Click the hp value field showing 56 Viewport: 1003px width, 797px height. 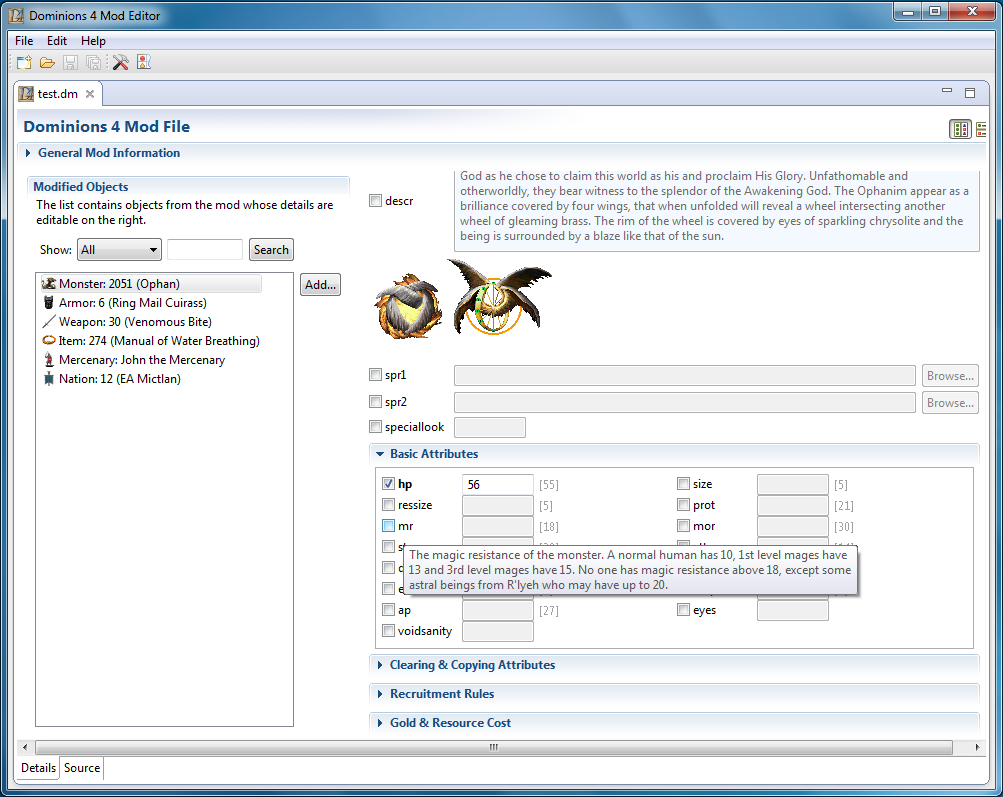pyautogui.click(x=498, y=484)
